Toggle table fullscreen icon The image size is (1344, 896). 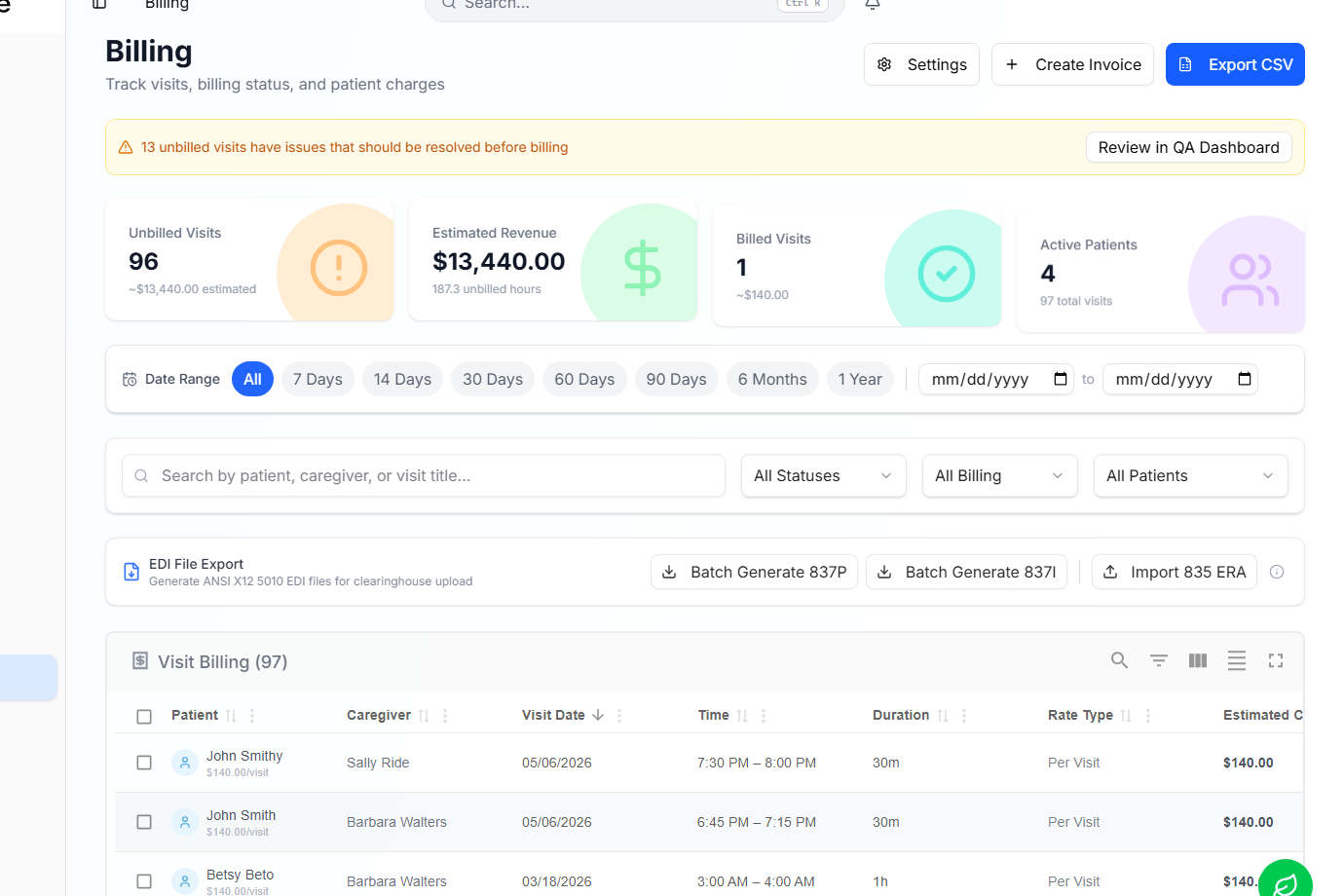[1276, 660]
